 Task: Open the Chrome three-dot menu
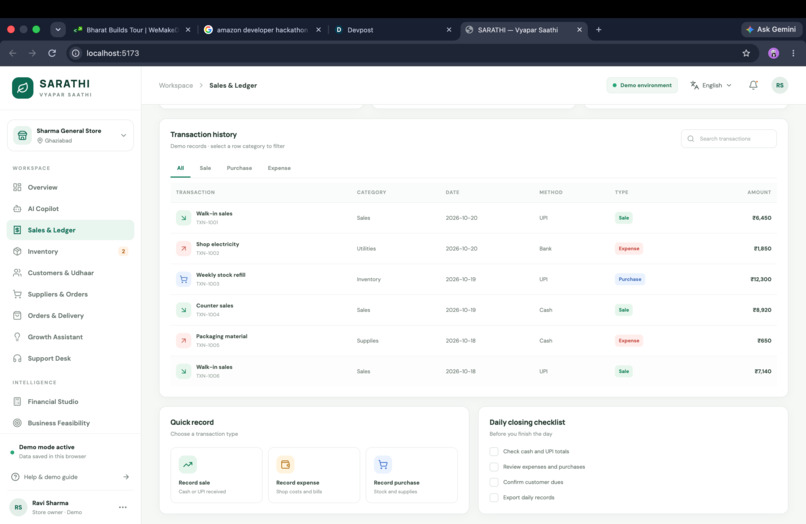(793, 53)
